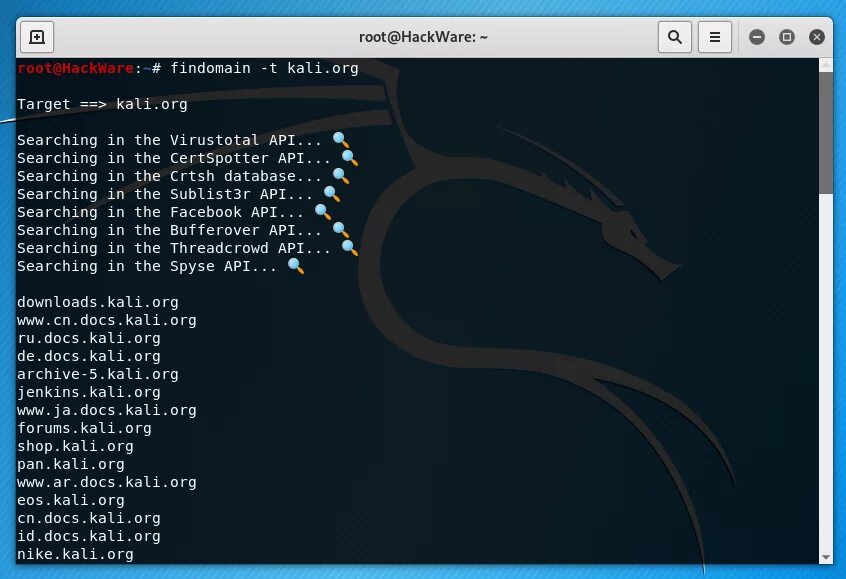Click the magnifier emoji after Bufferover API

(341, 230)
